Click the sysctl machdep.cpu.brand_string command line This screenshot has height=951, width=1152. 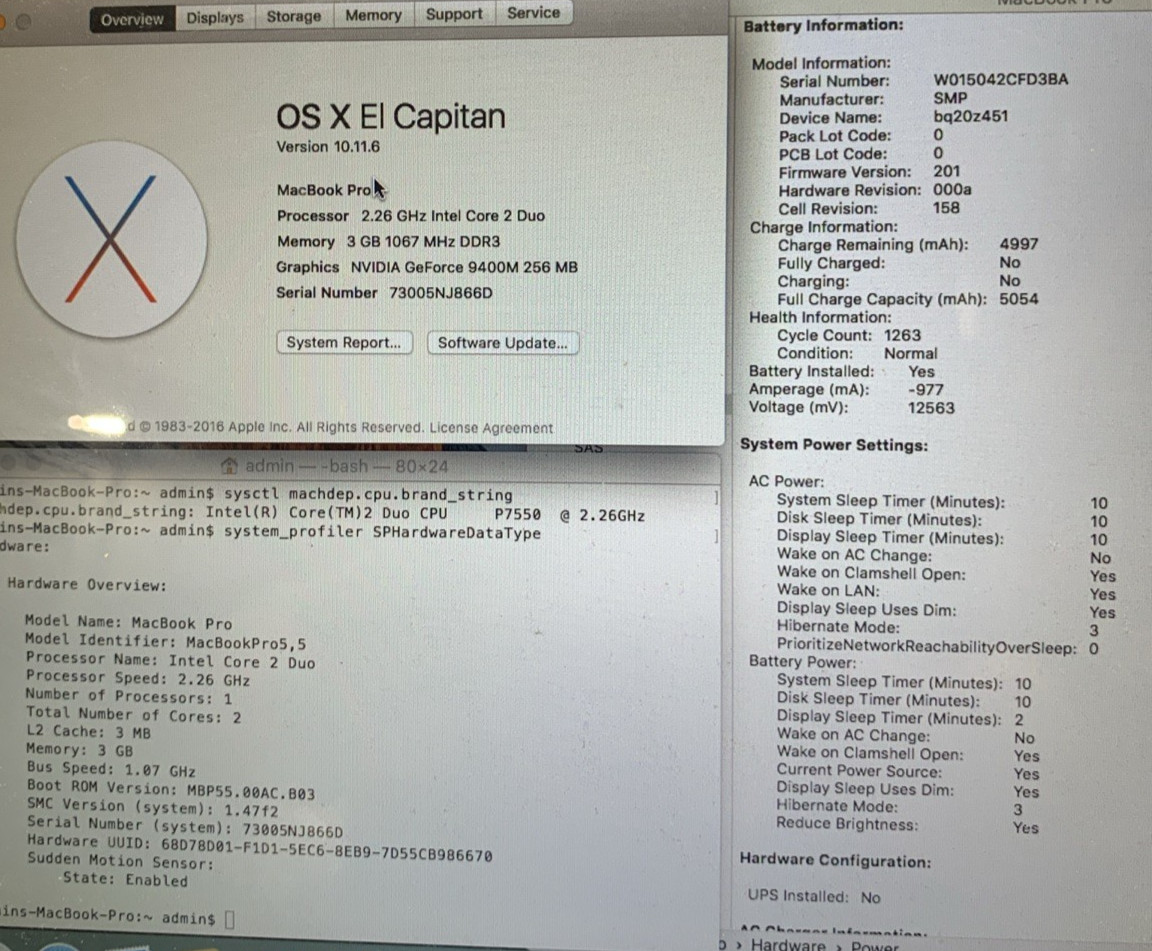tap(368, 495)
